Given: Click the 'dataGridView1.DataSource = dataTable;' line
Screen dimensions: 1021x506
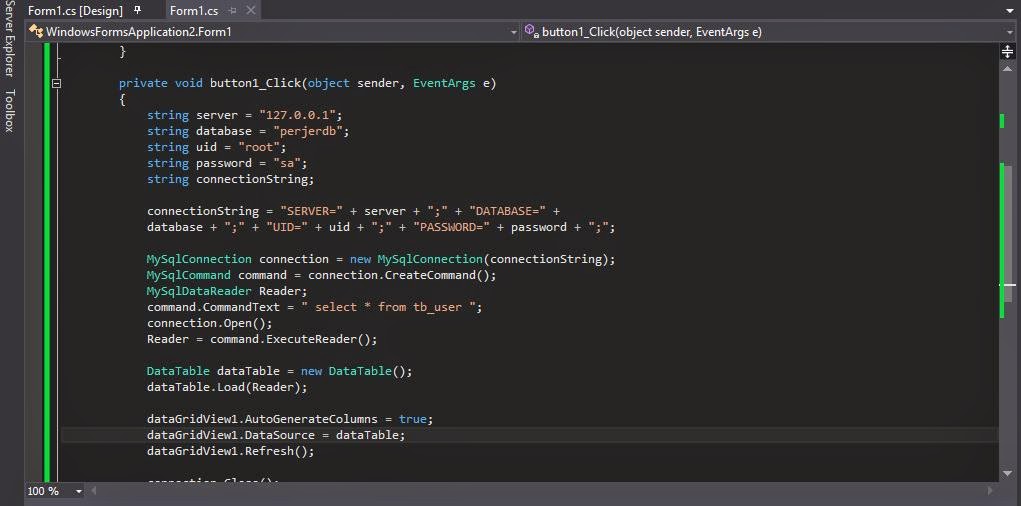Looking at the screenshot, I should coord(276,435).
